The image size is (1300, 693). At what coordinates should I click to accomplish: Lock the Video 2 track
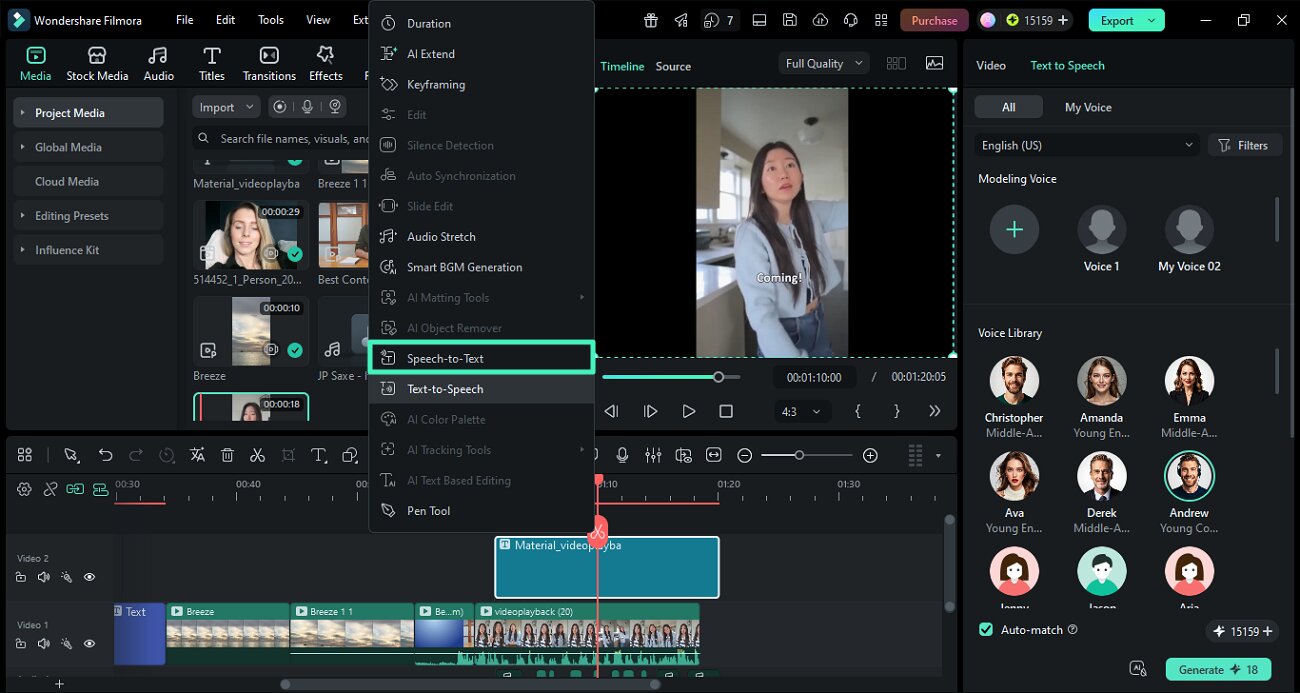click(20, 577)
